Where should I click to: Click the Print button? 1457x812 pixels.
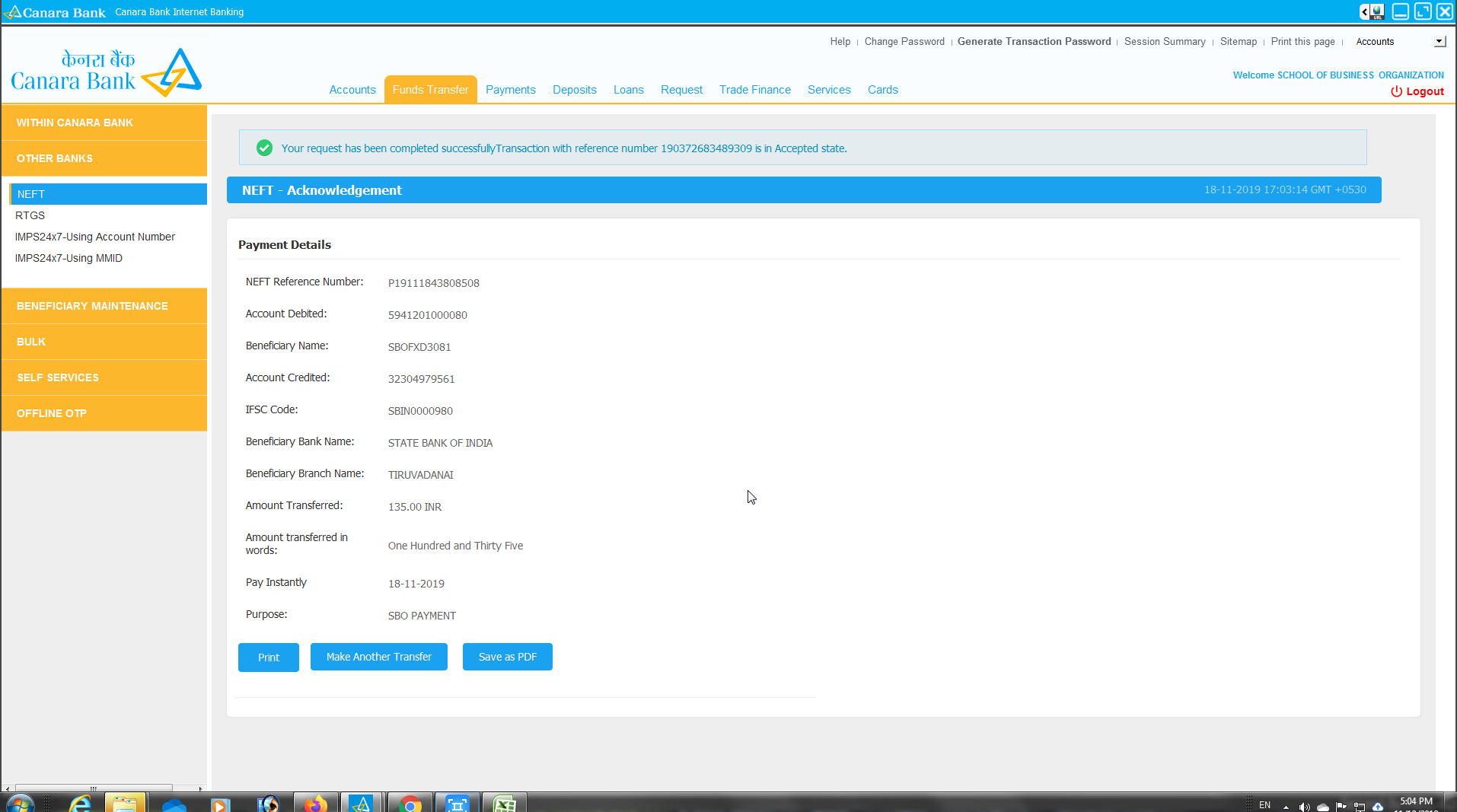[269, 658]
